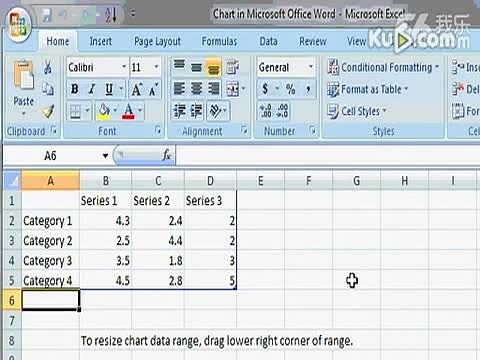Open Font Color dropdown arrow
The image size is (480, 360).
[x=140, y=110]
